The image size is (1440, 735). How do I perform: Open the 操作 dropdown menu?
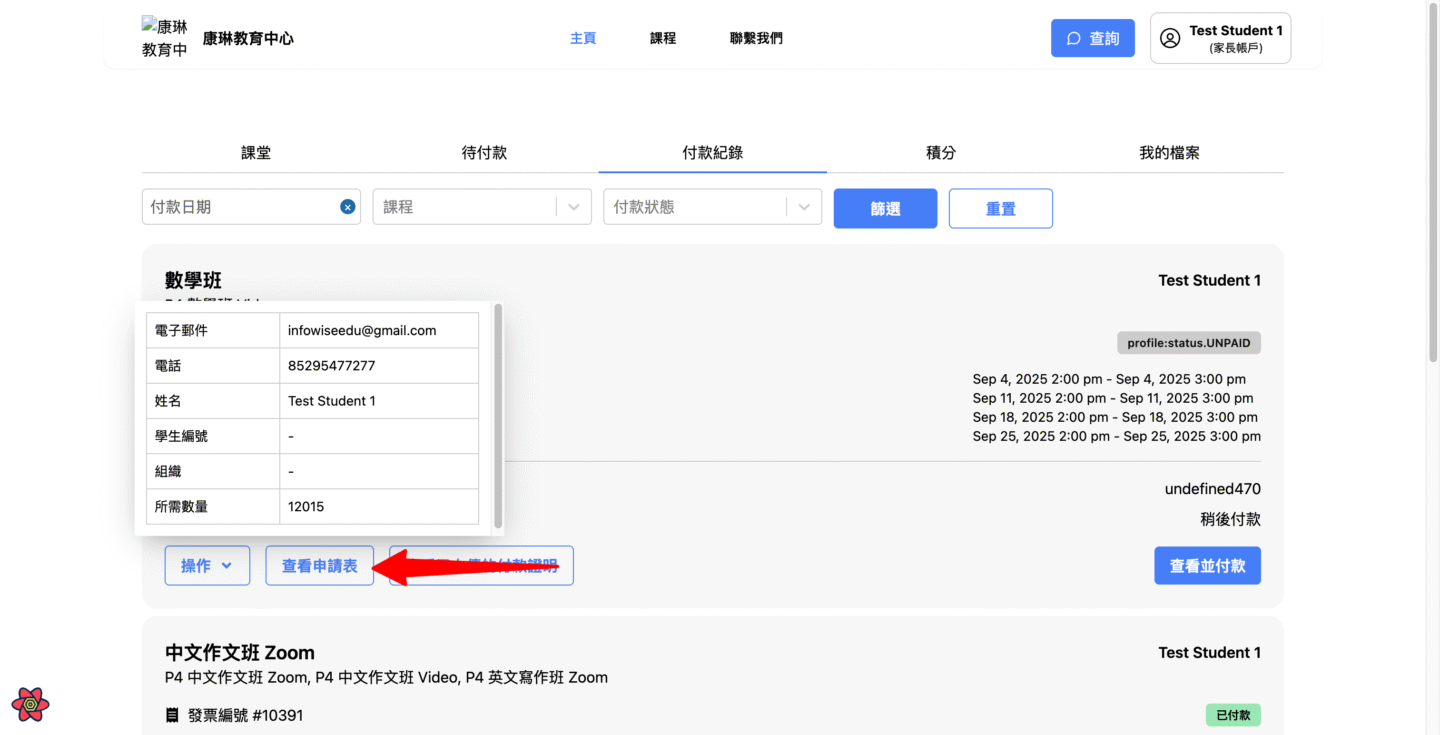[x=207, y=566]
